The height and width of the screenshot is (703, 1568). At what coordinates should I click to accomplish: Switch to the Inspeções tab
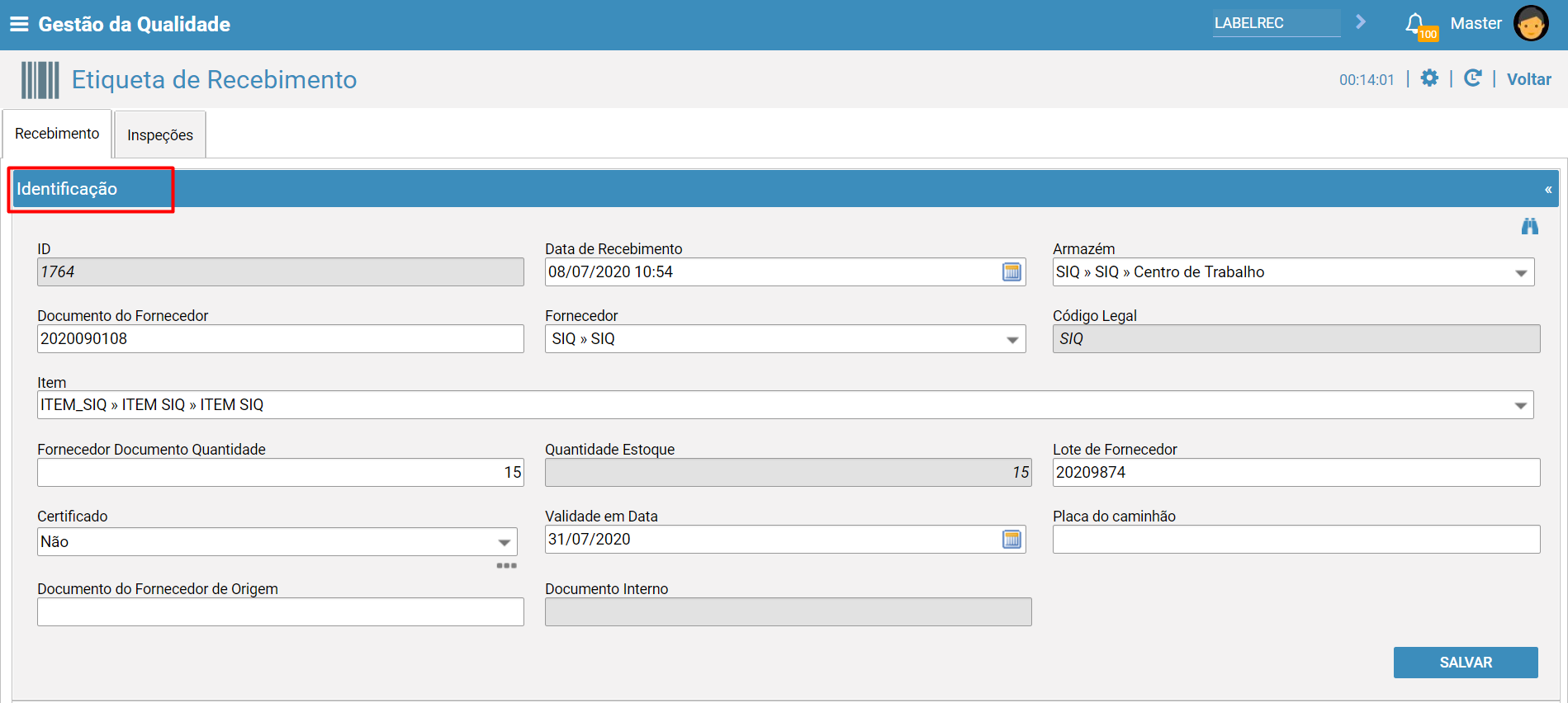coord(160,134)
